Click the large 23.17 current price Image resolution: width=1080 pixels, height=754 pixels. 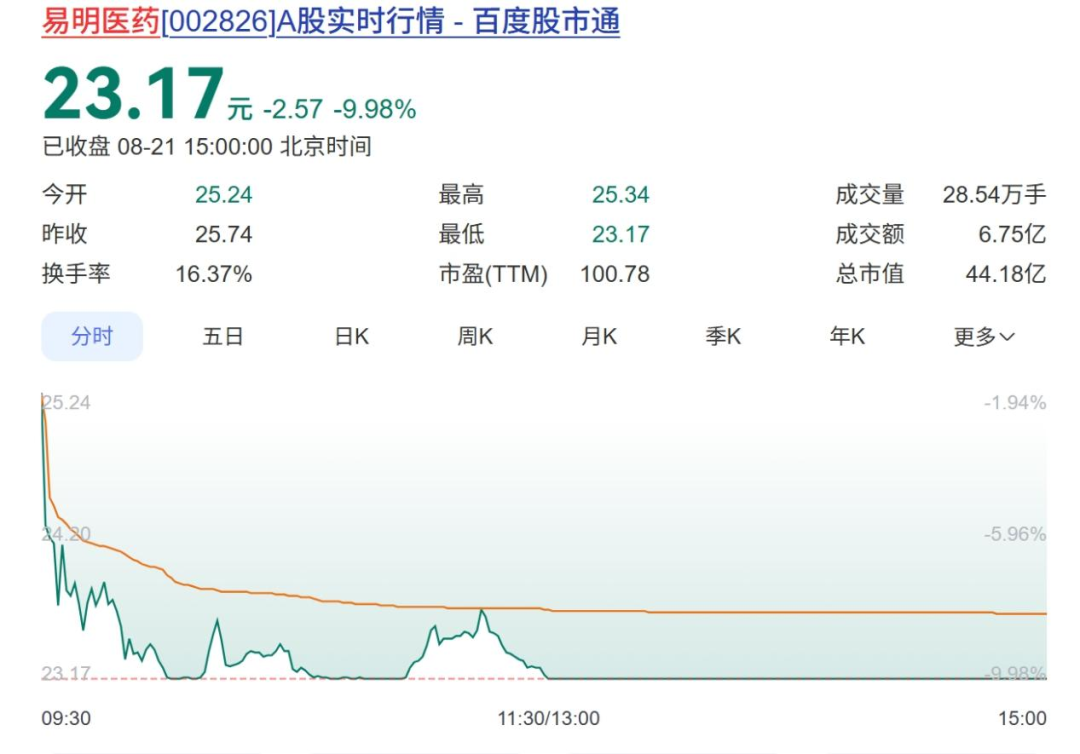134,94
